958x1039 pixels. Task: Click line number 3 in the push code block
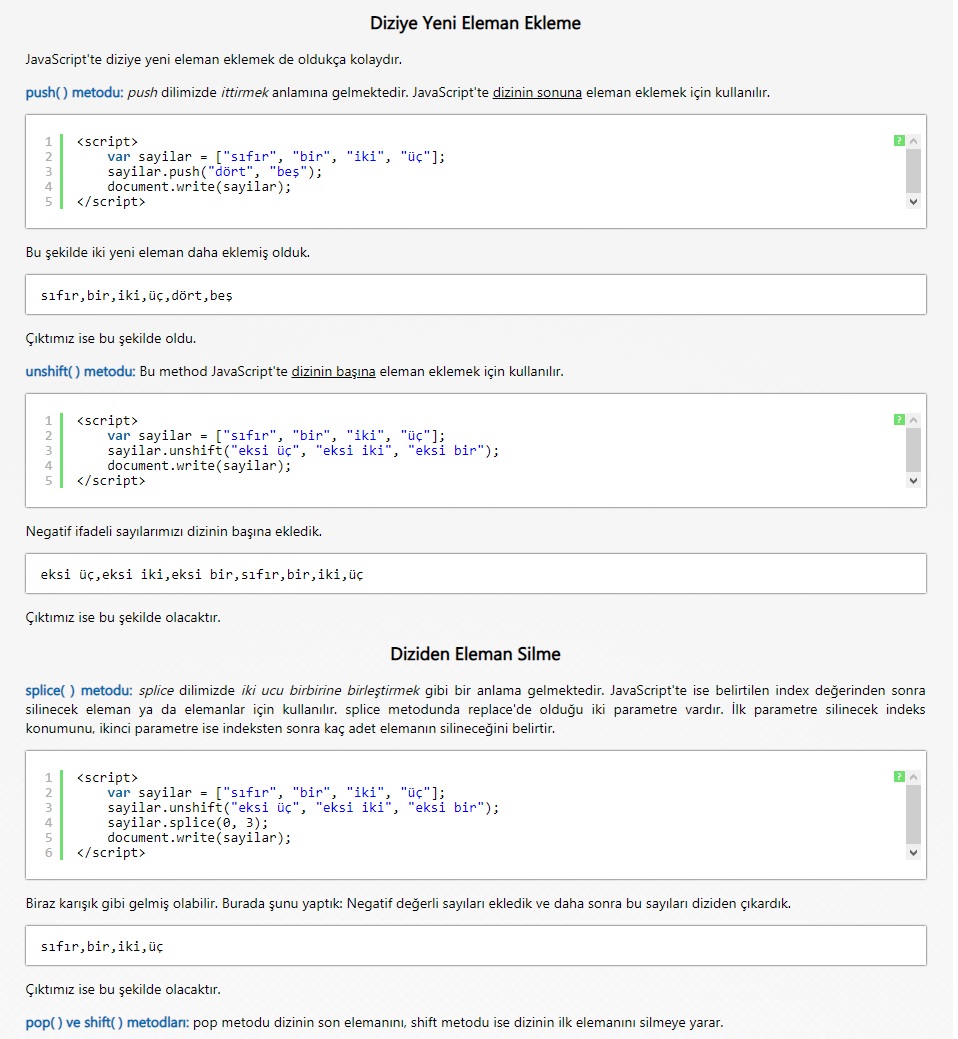48,172
